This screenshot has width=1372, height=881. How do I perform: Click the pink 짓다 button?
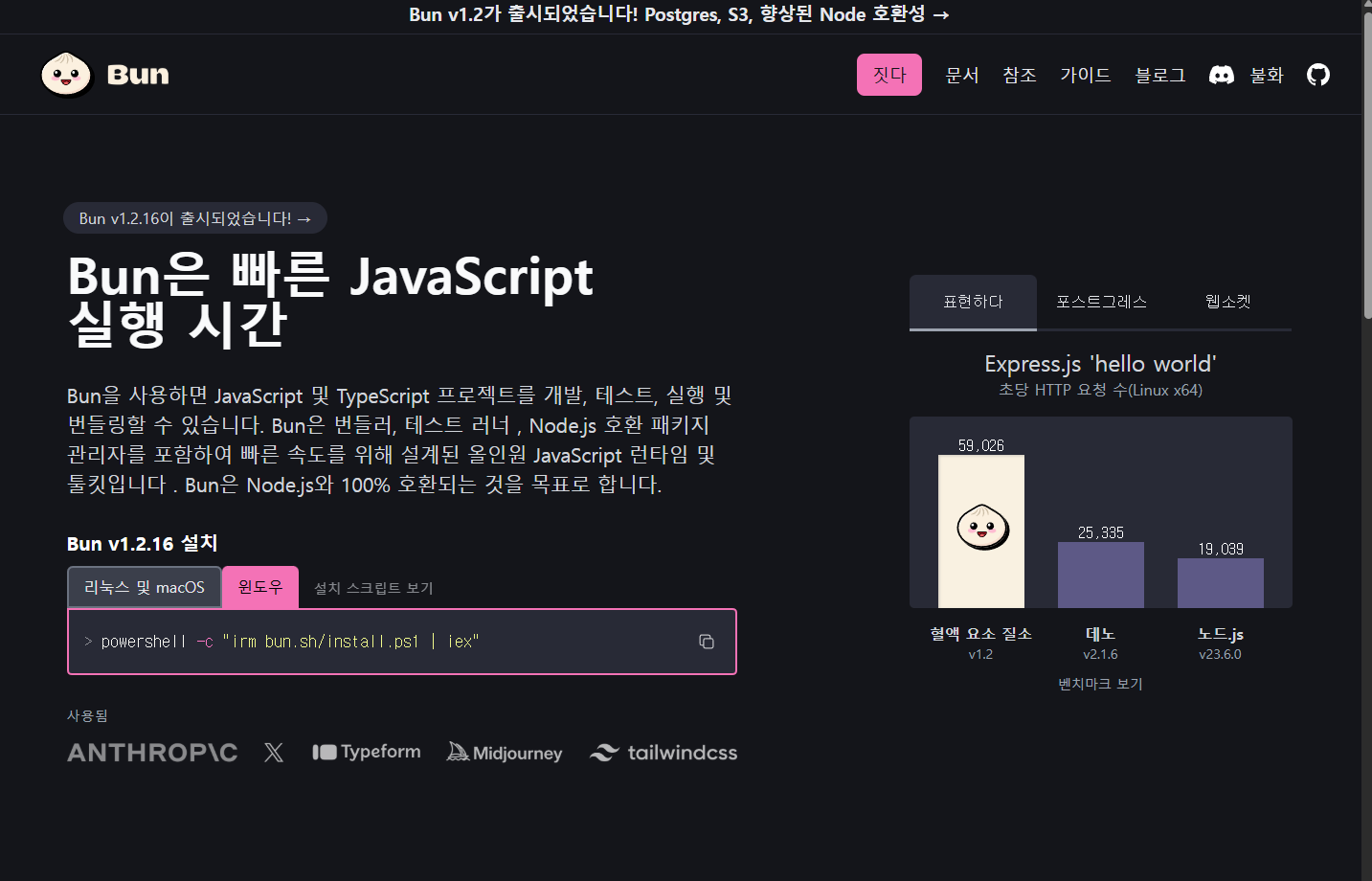click(x=889, y=75)
